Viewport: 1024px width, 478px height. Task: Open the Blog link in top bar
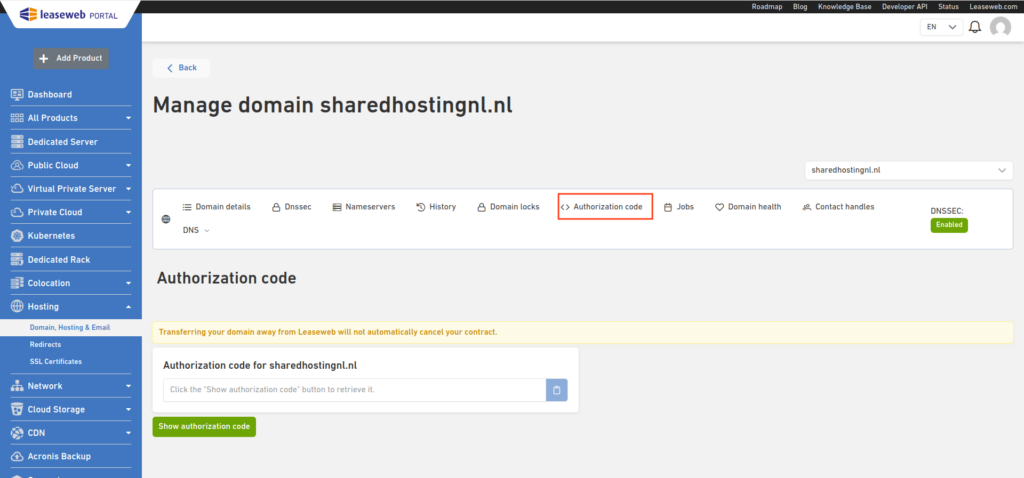pyautogui.click(x=800, y=7)
